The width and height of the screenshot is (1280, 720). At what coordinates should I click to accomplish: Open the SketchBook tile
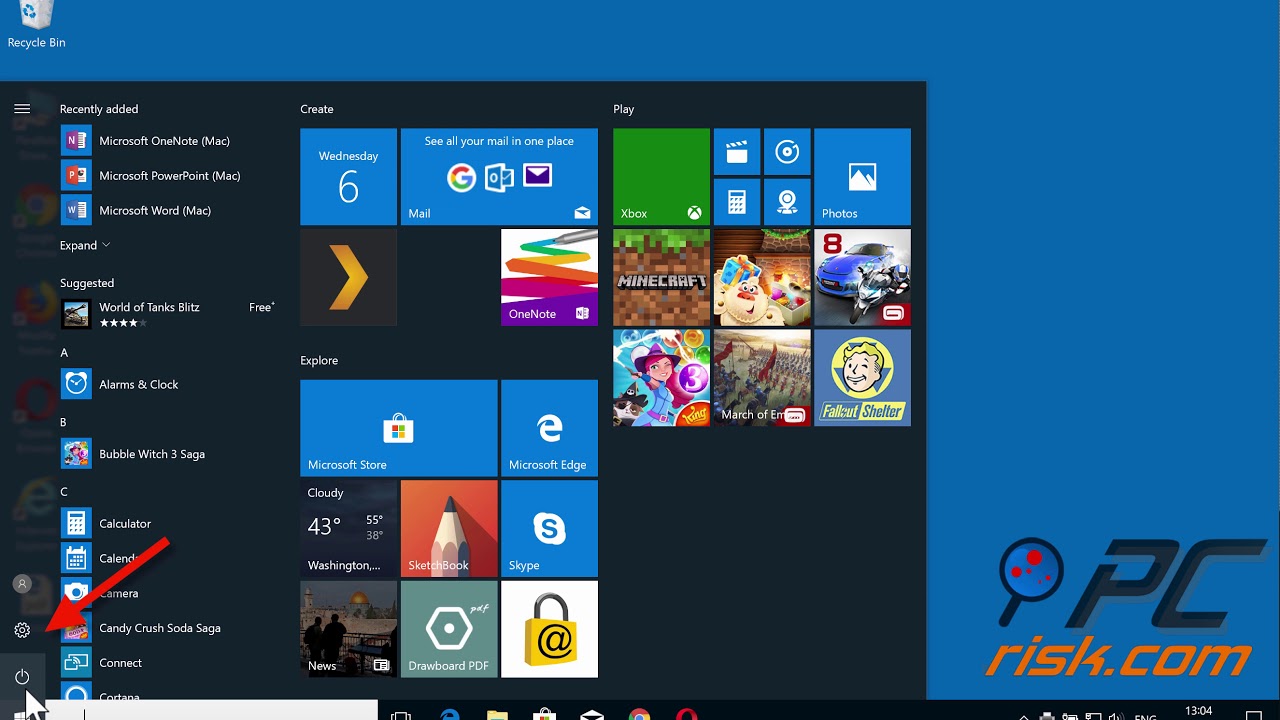449,529
